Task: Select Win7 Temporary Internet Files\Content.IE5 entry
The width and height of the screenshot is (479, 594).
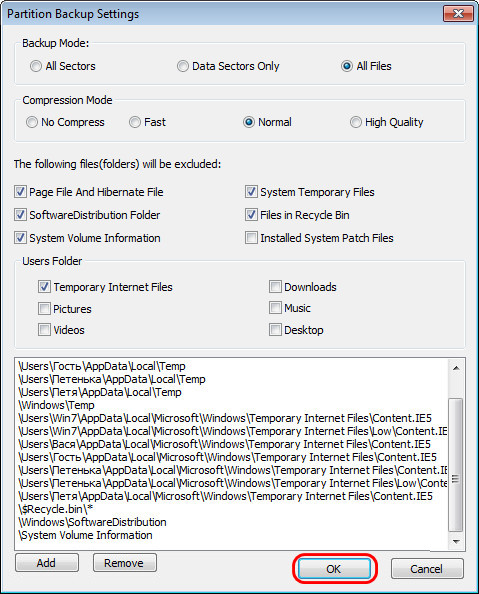Action: point(225,418)
